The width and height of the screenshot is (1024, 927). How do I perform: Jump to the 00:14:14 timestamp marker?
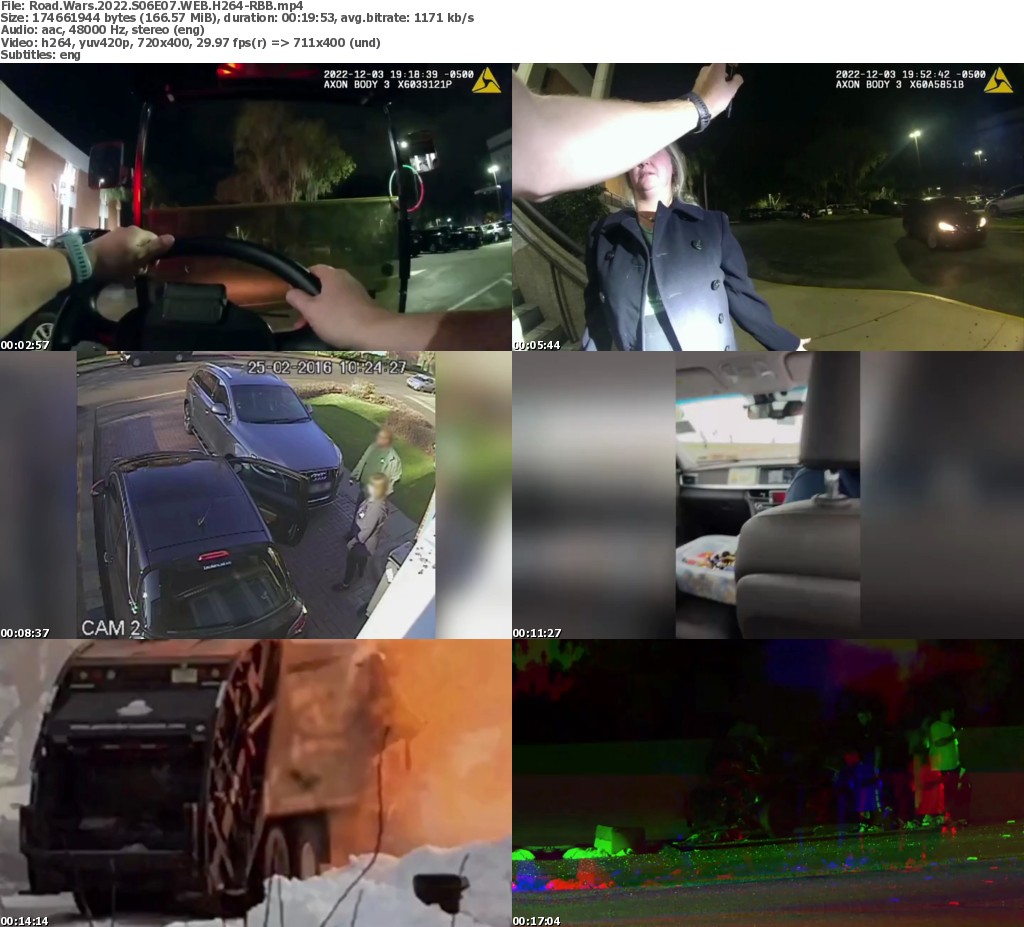pyautogui.click(x=25, y=921)
